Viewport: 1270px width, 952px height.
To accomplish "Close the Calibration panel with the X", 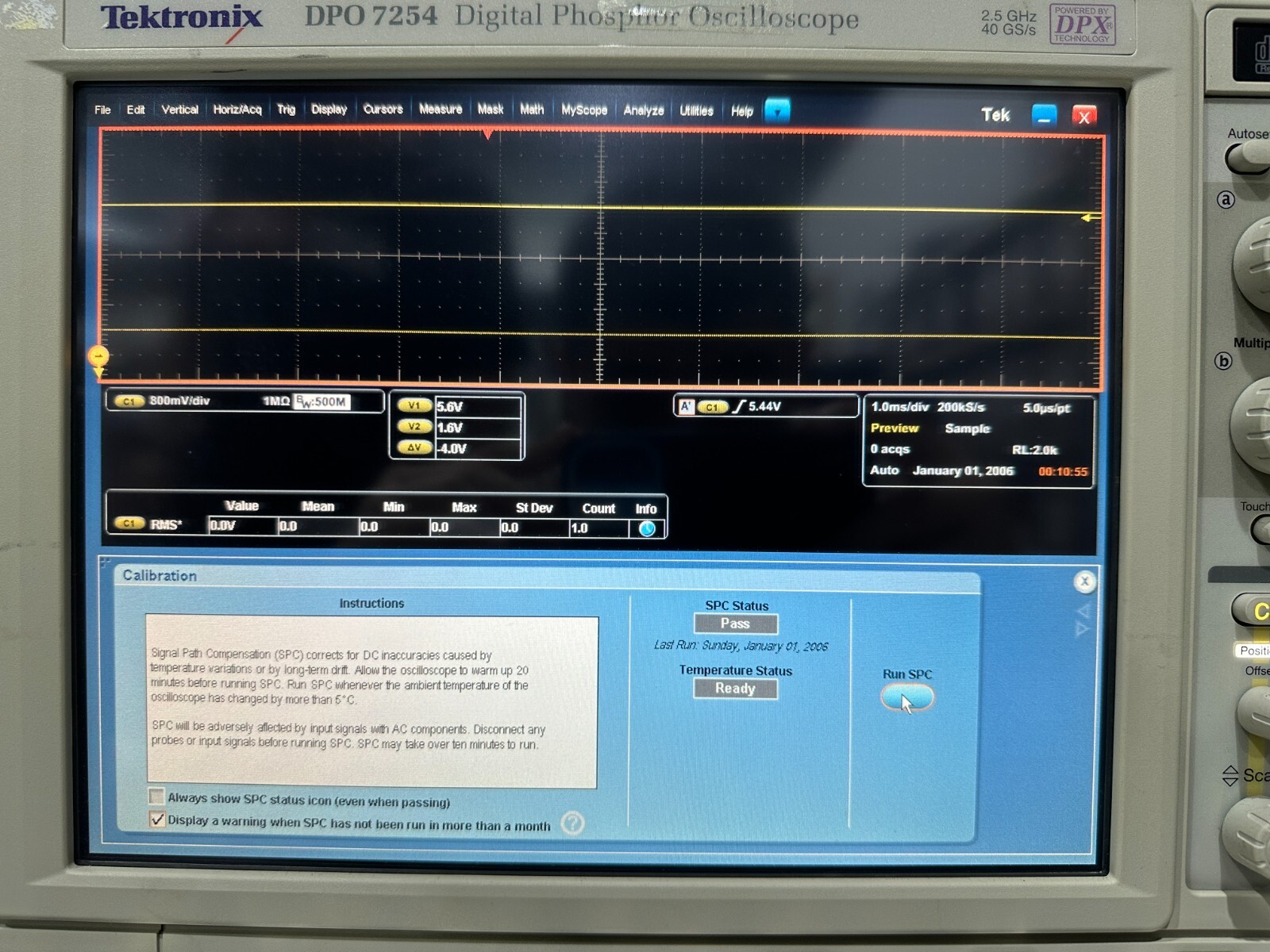I will point(1084,582).
